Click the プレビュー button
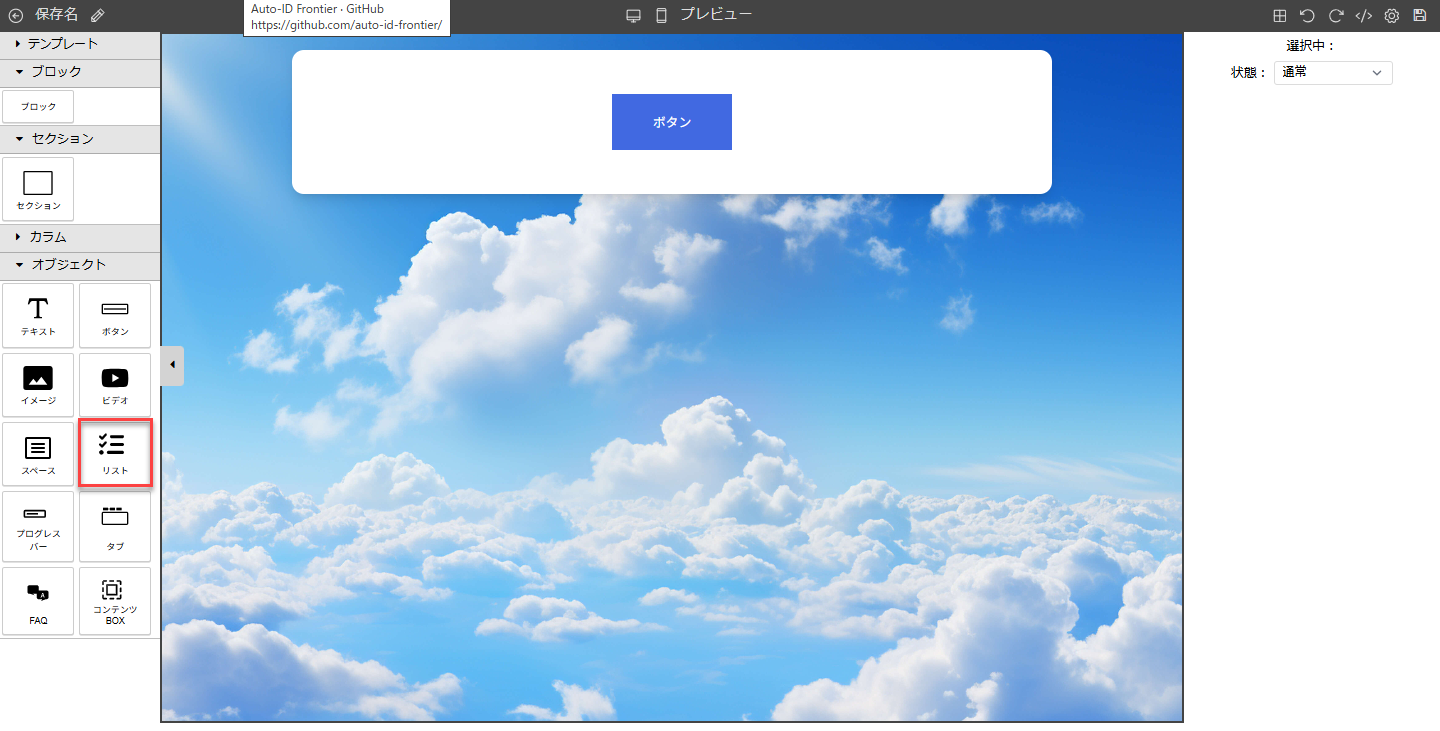 point(716,15)
